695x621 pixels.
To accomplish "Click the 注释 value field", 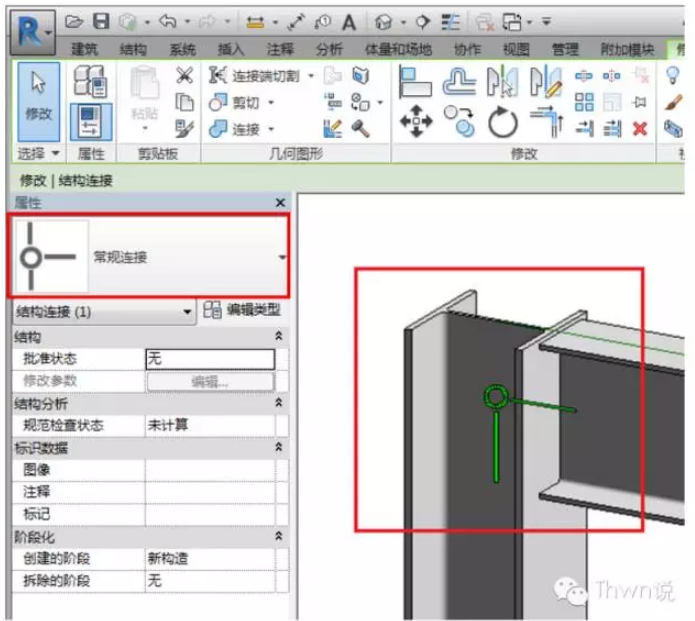I will 210,492.
